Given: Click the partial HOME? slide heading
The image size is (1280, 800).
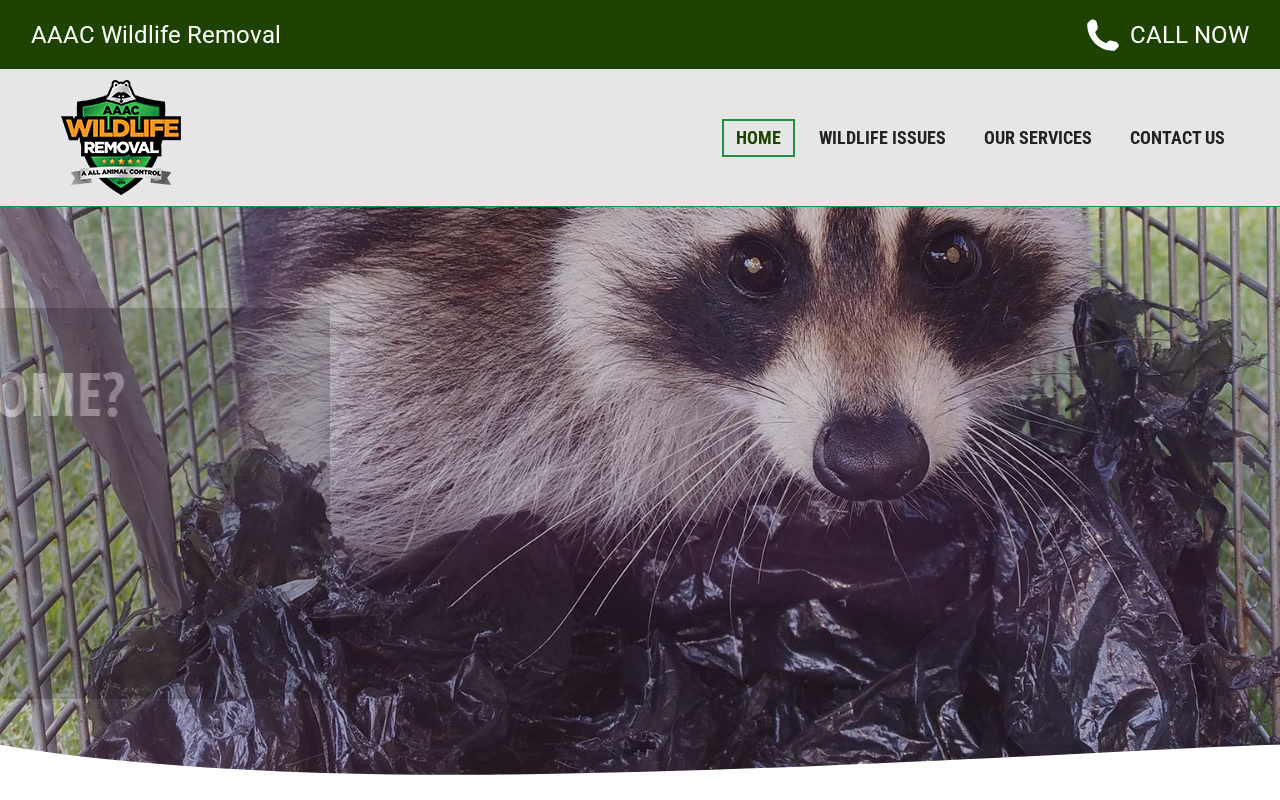Looking at the screenshot, I should pos(62,394).
